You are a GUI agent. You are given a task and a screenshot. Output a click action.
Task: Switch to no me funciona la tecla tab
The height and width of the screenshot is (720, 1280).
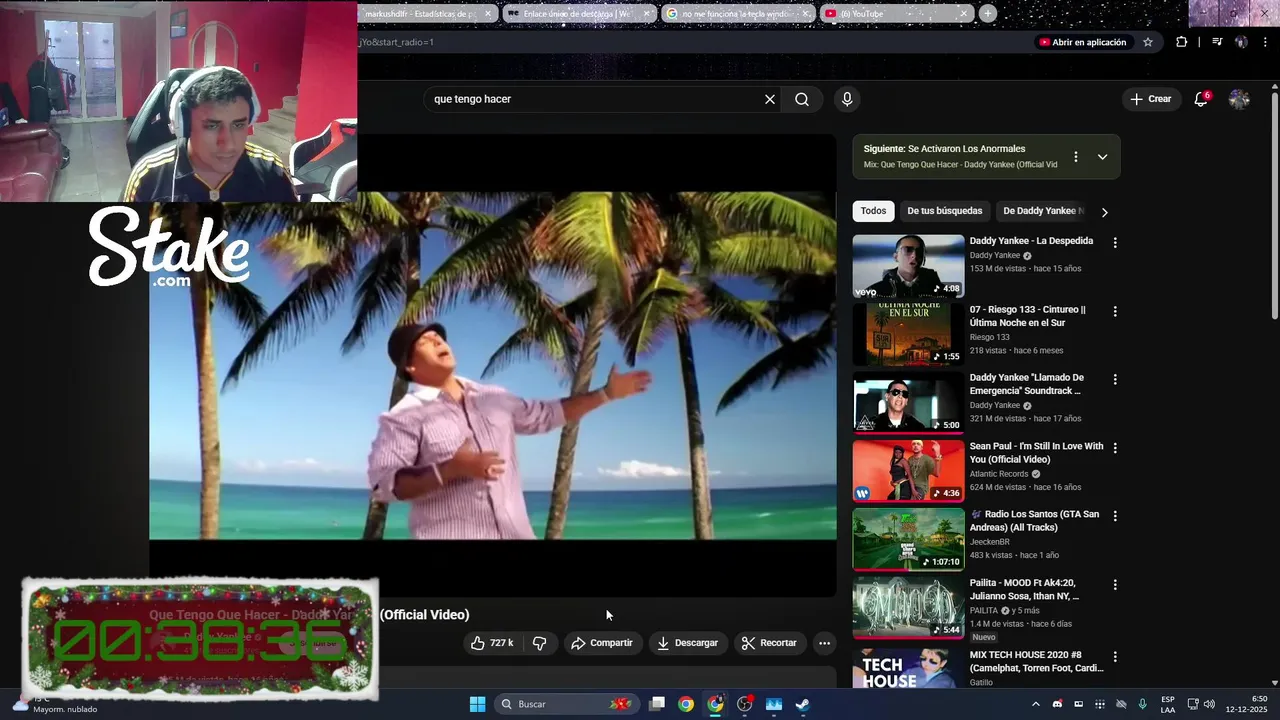[x=736, y=14]
